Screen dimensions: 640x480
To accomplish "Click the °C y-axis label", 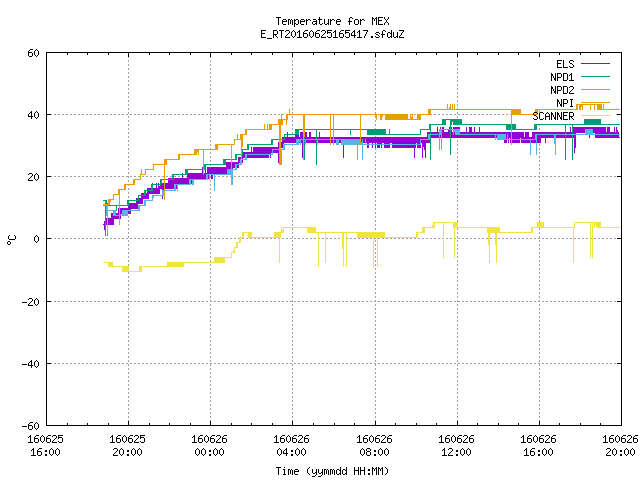I will [x=11, y=240].
